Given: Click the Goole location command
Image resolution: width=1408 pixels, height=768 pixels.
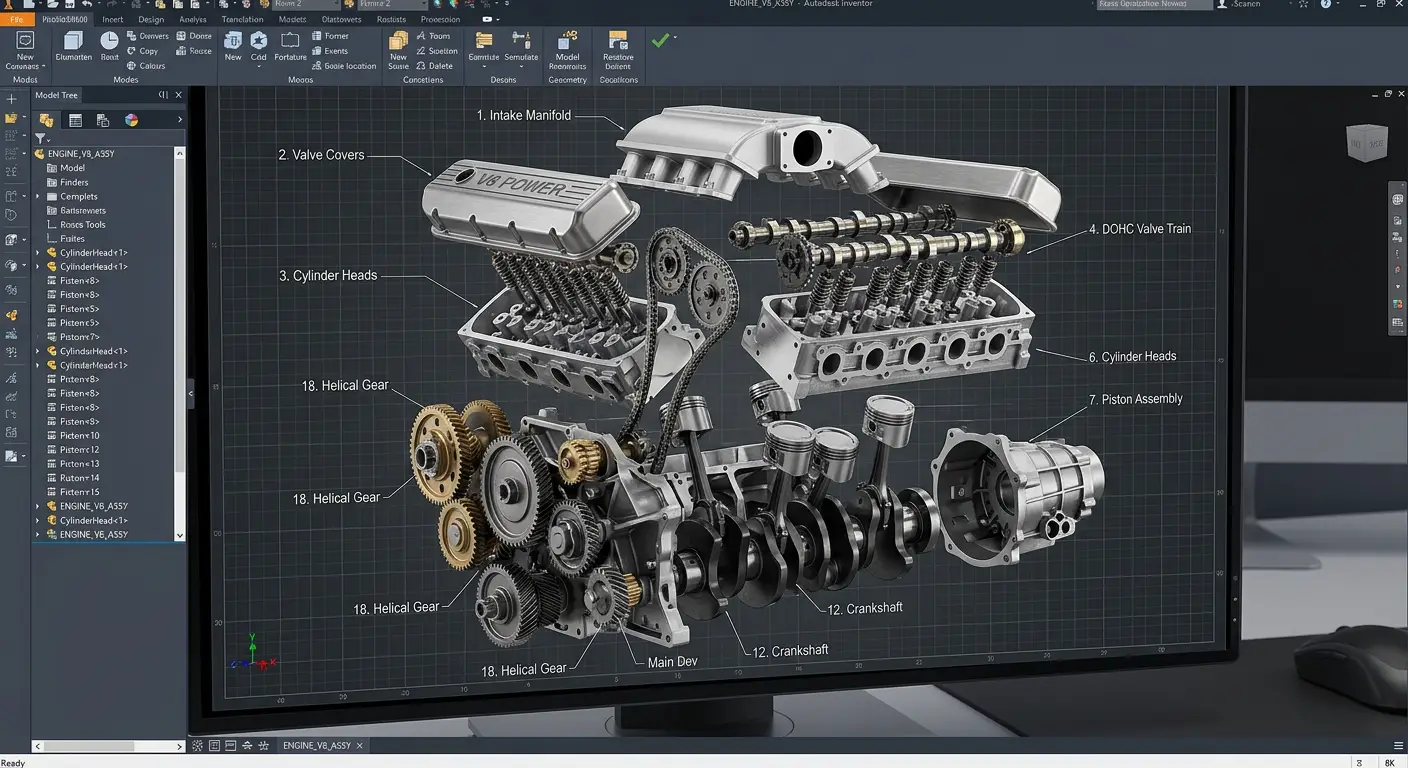Looking at the screenshot, I should (344, 66).
